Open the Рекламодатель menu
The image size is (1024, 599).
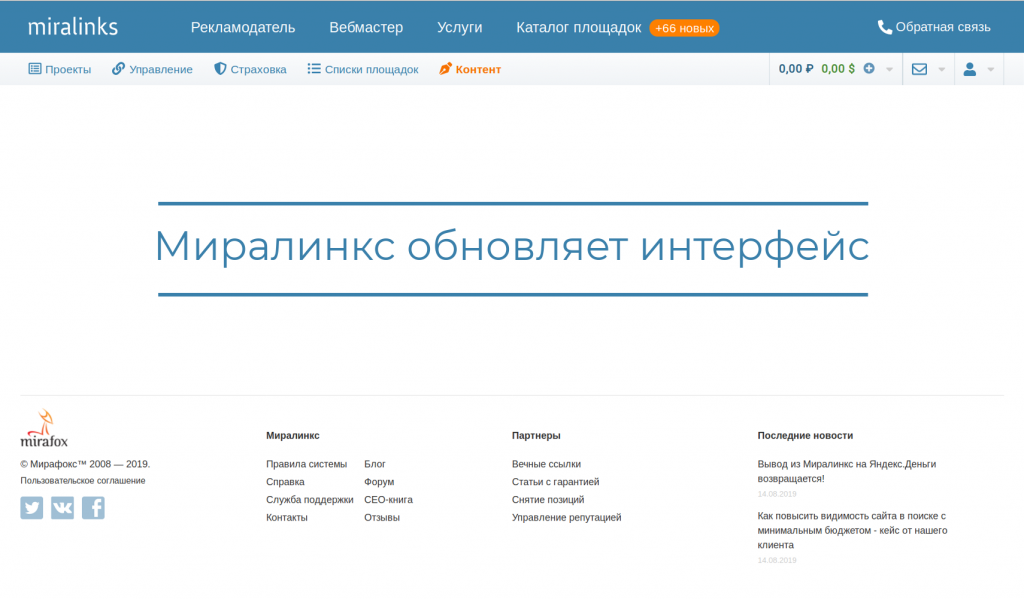243,27
